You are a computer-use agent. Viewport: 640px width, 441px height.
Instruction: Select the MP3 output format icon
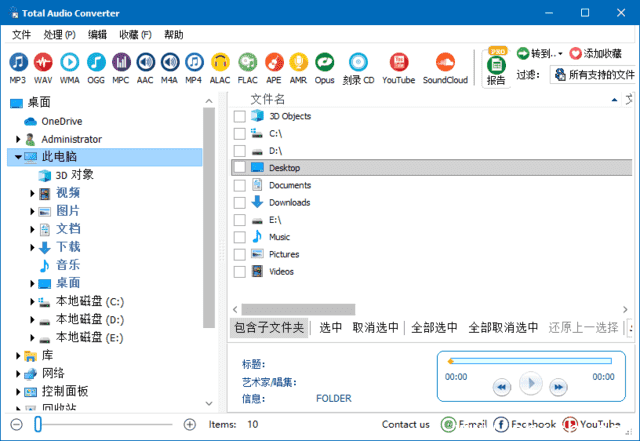tap(18, 64)
